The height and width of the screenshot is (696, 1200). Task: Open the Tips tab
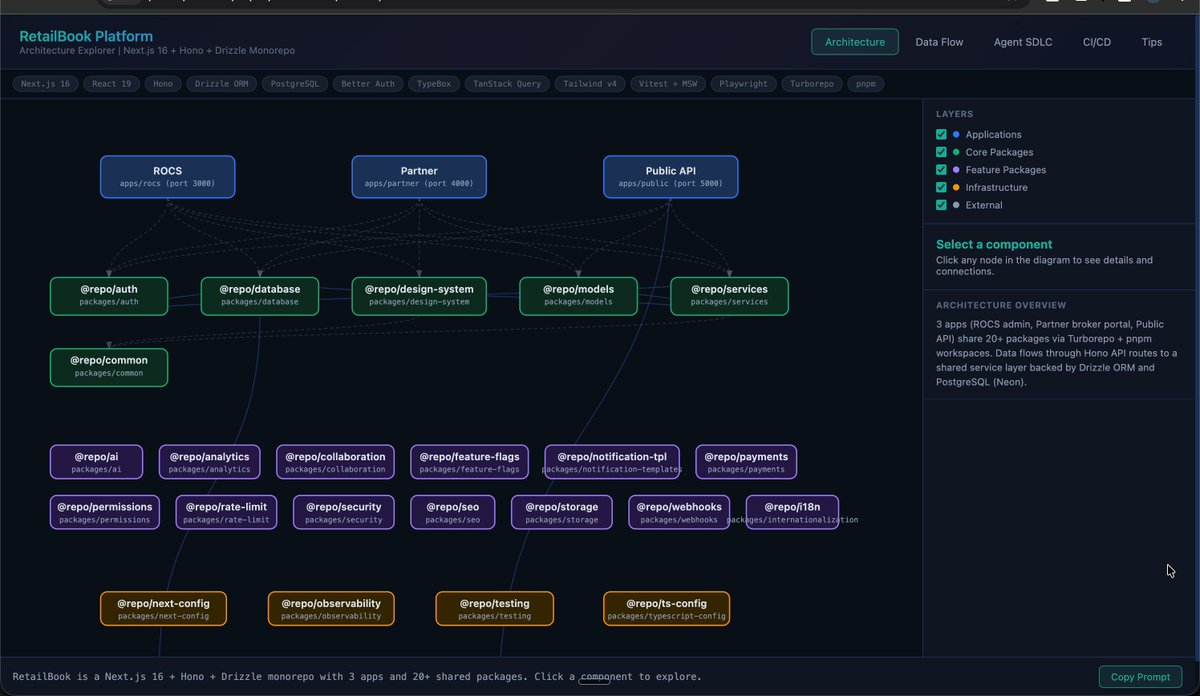point(1152,42)
